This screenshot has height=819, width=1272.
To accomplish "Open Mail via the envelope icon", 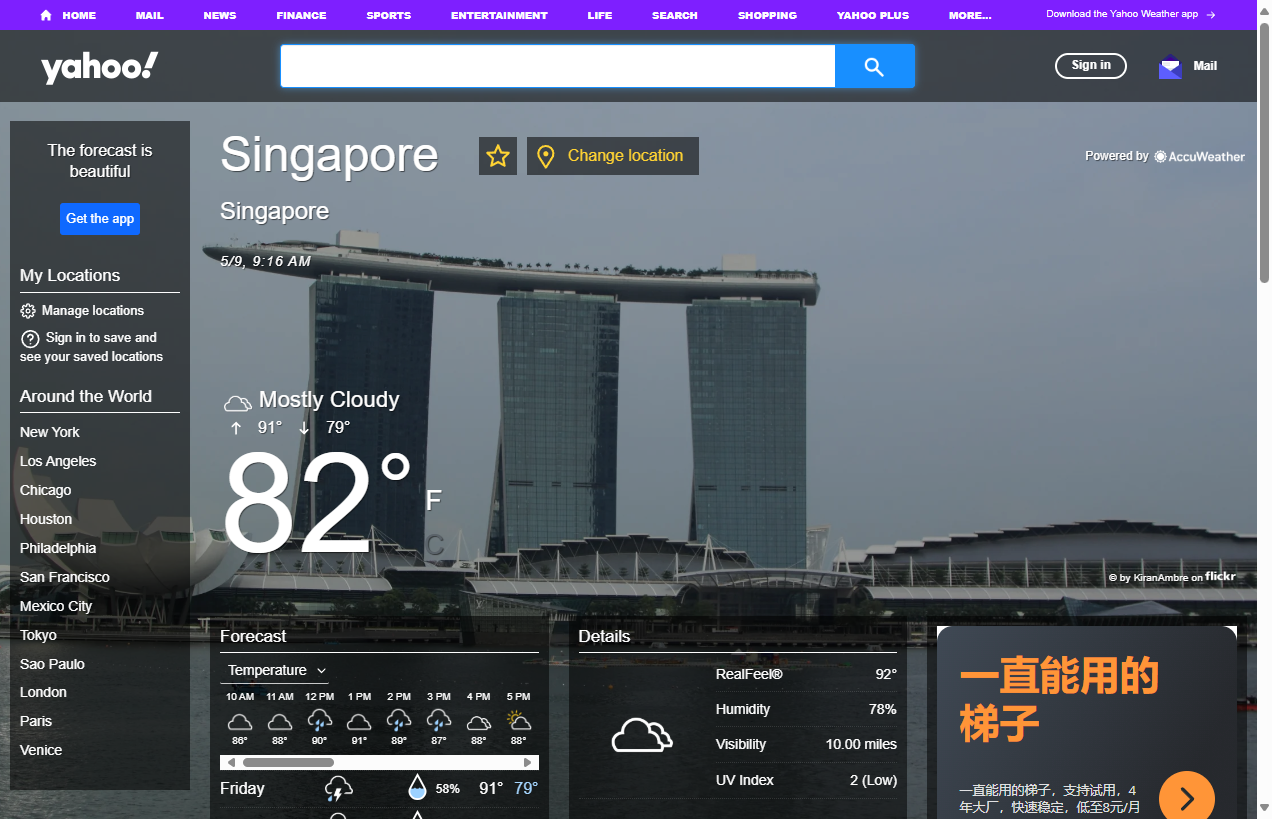I will click(x=1169, y=65).
